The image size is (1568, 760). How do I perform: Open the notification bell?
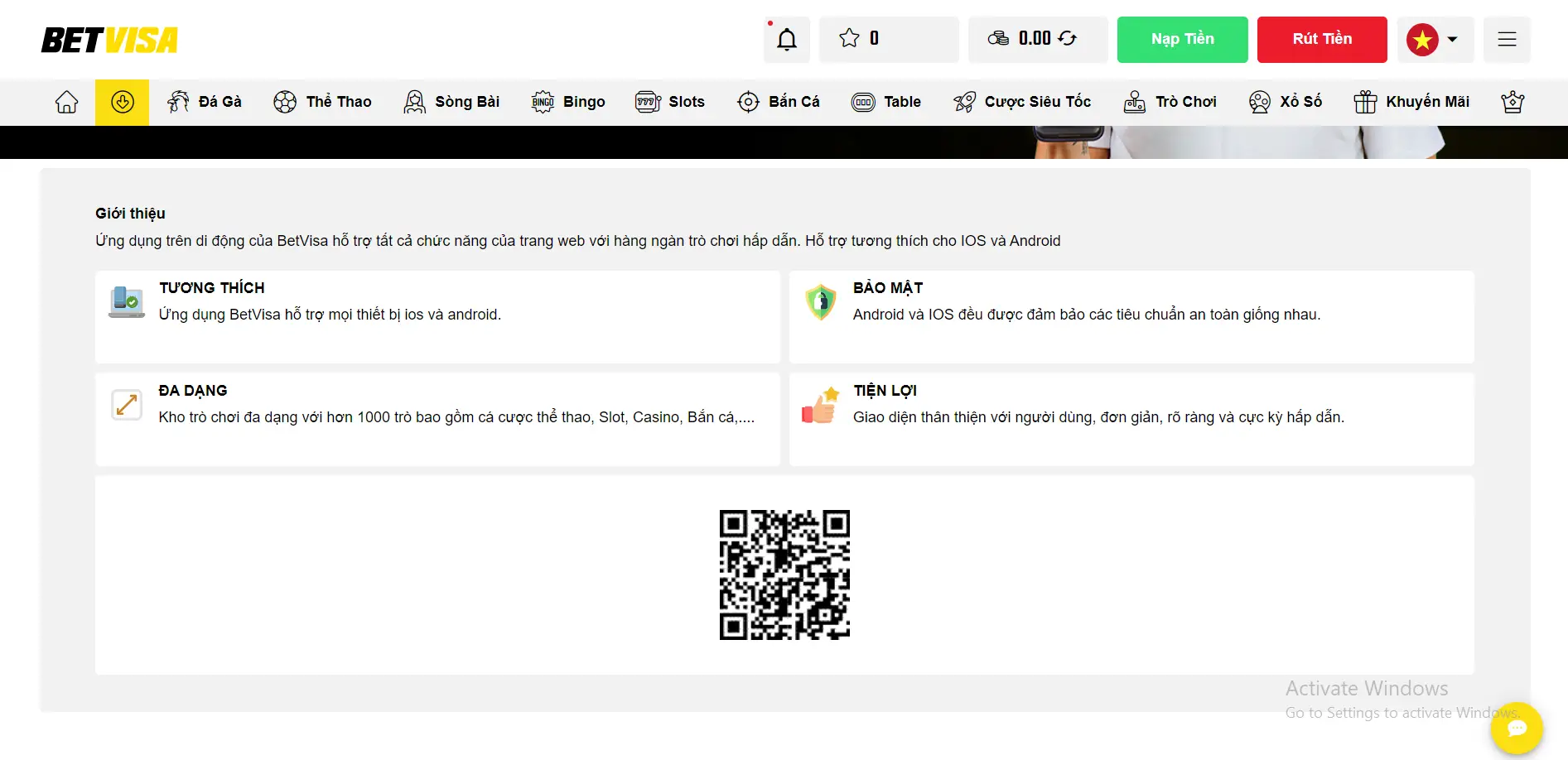tap(785, 38)
